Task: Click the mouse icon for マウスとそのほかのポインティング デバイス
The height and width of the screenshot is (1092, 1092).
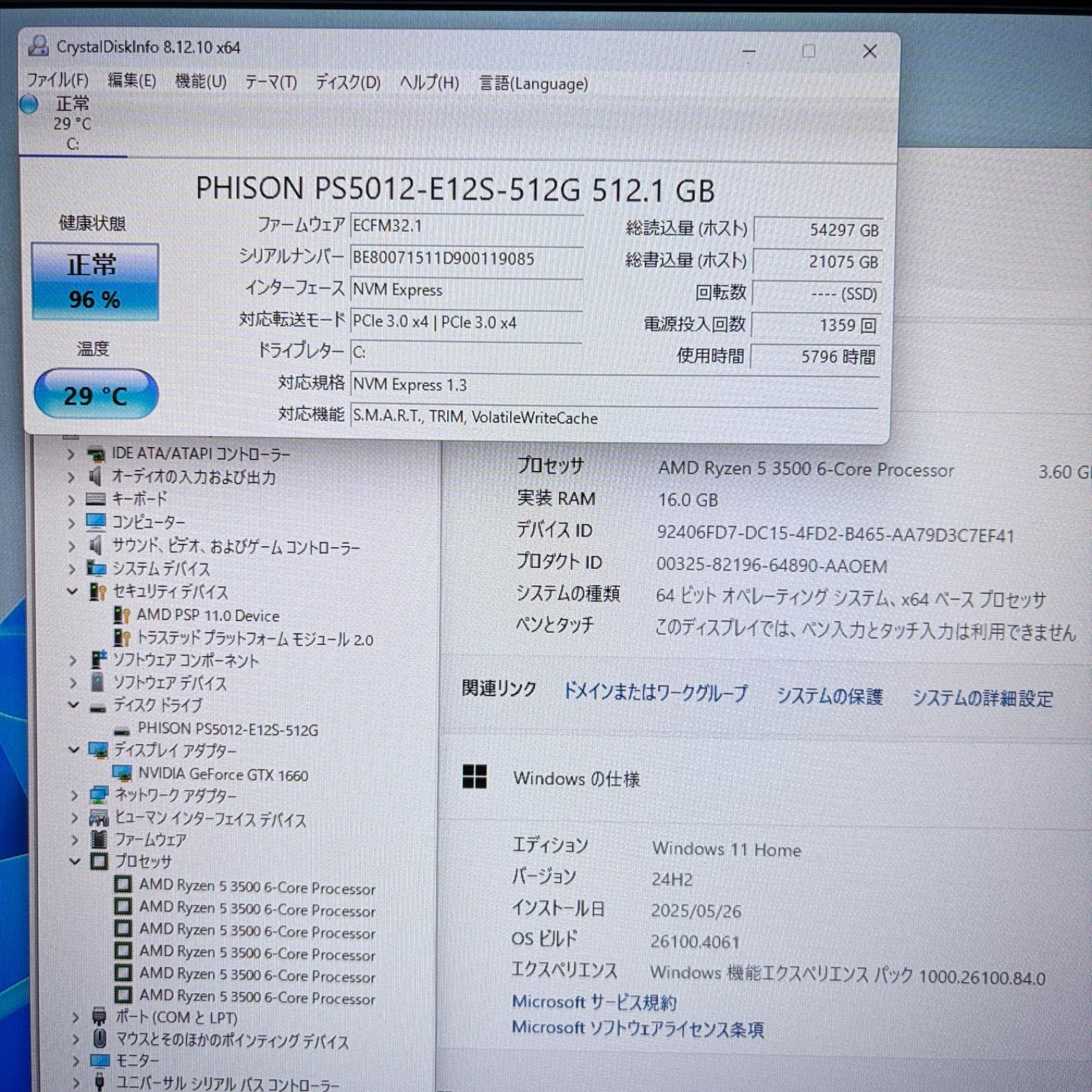Action: (100, 1039)
